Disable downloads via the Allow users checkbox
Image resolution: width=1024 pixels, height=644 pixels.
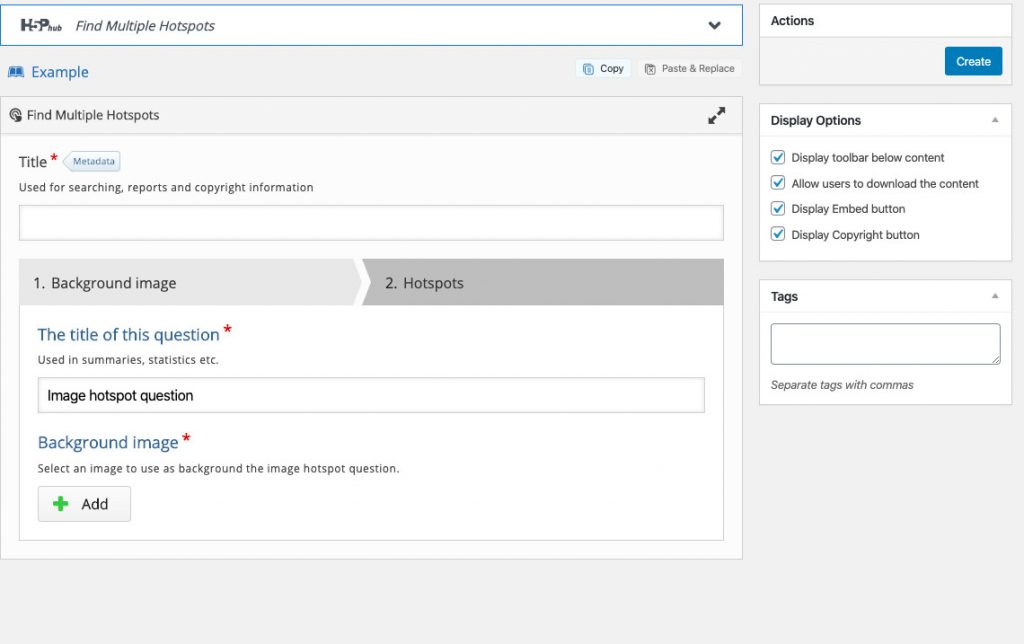(778, 183)
